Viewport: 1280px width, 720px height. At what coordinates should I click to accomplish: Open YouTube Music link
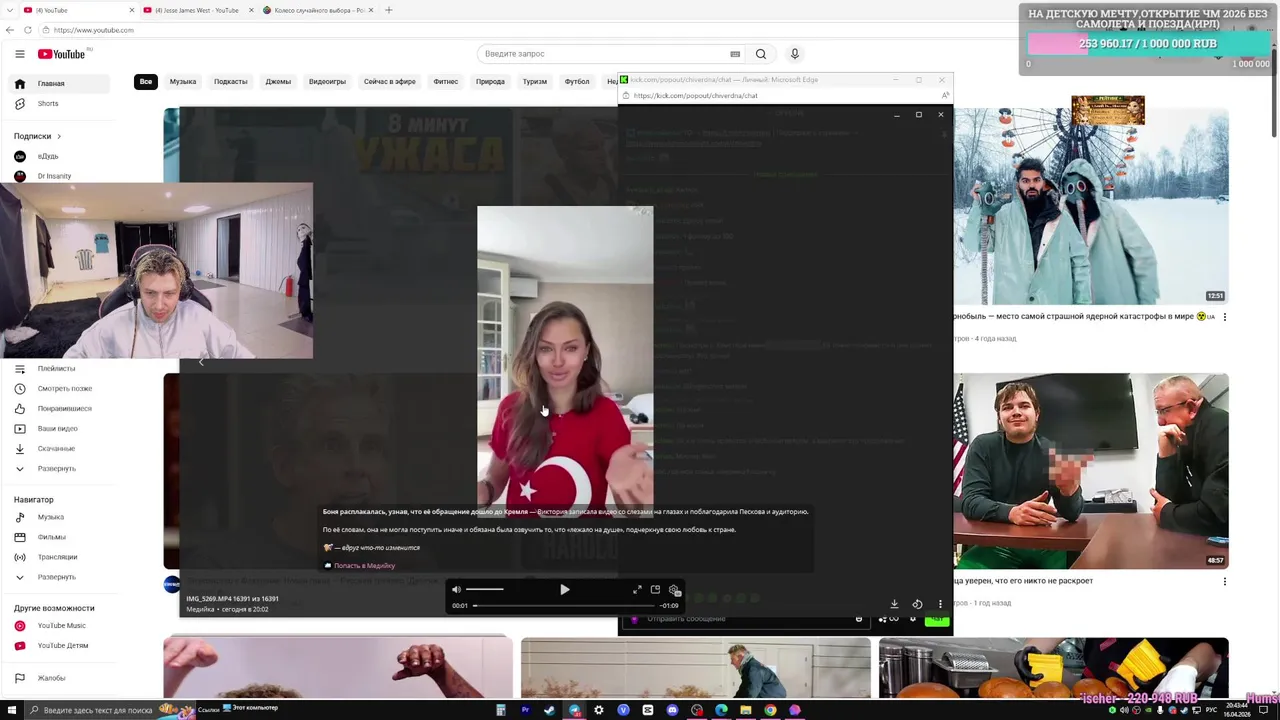(x=61, y=626)
